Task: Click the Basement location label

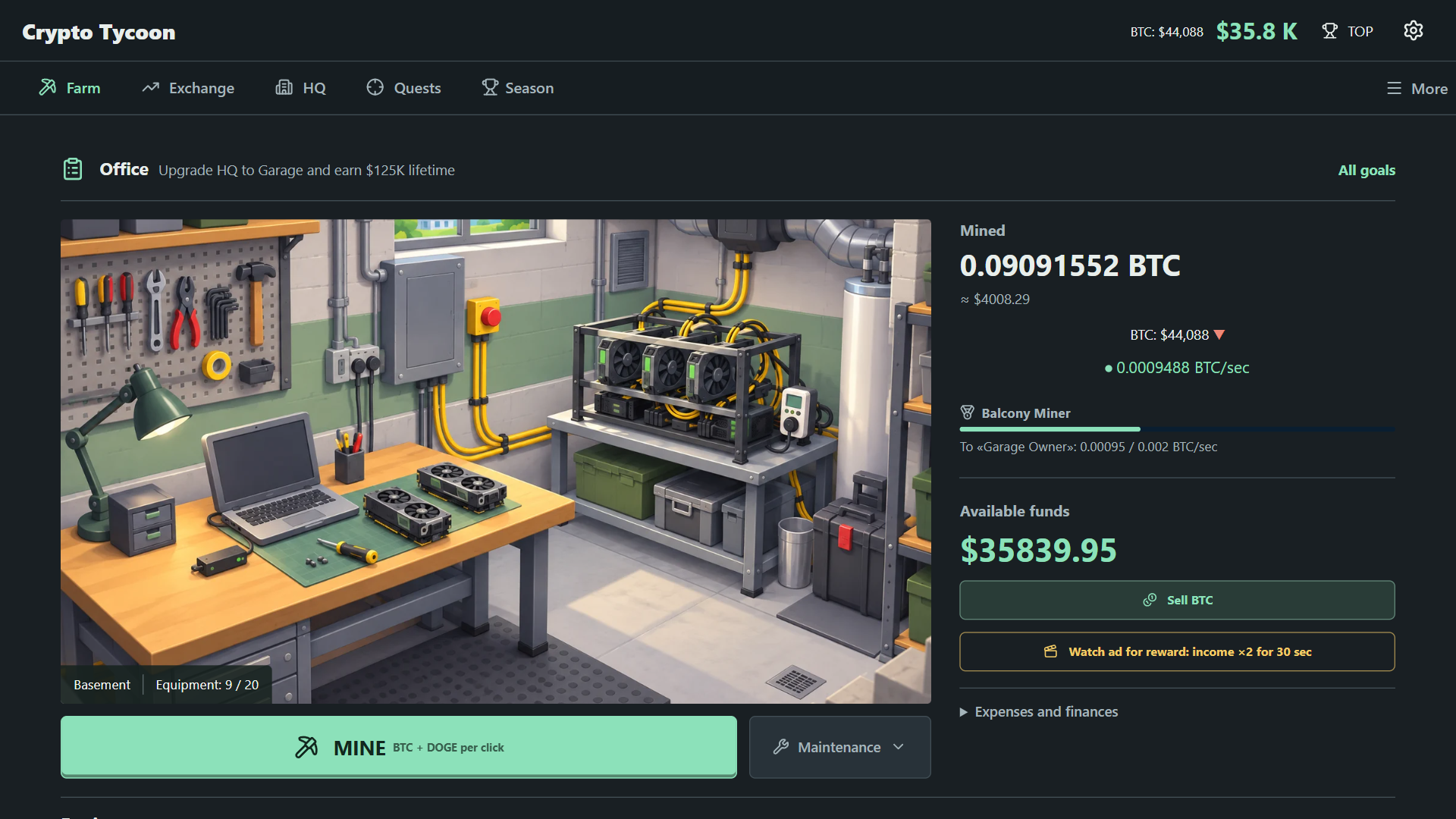Action: pyautogui.click(x=102, y=685)
